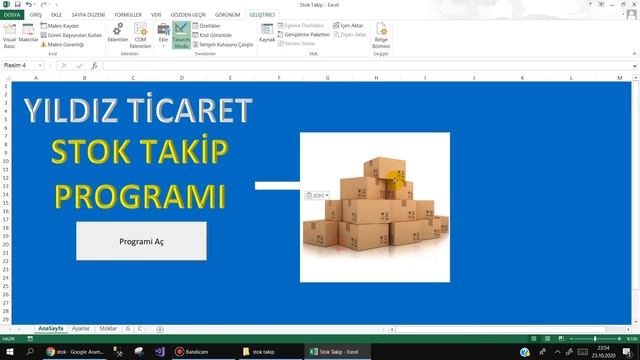The width and height of the screenshot is (640, 360).
Task: Open Makro Güvenliği settings
Action: (x=62, y=44)
